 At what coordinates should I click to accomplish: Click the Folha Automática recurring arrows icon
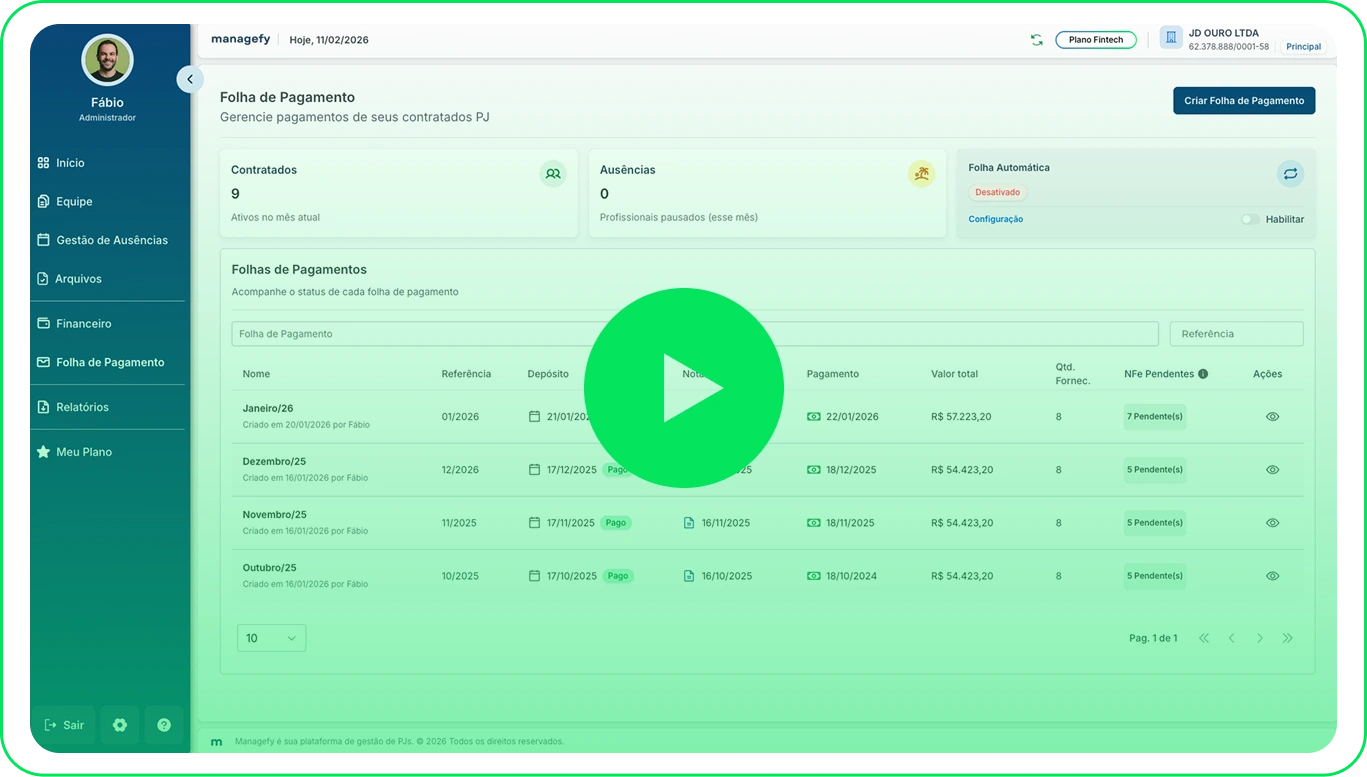(x=1290, y=174)
